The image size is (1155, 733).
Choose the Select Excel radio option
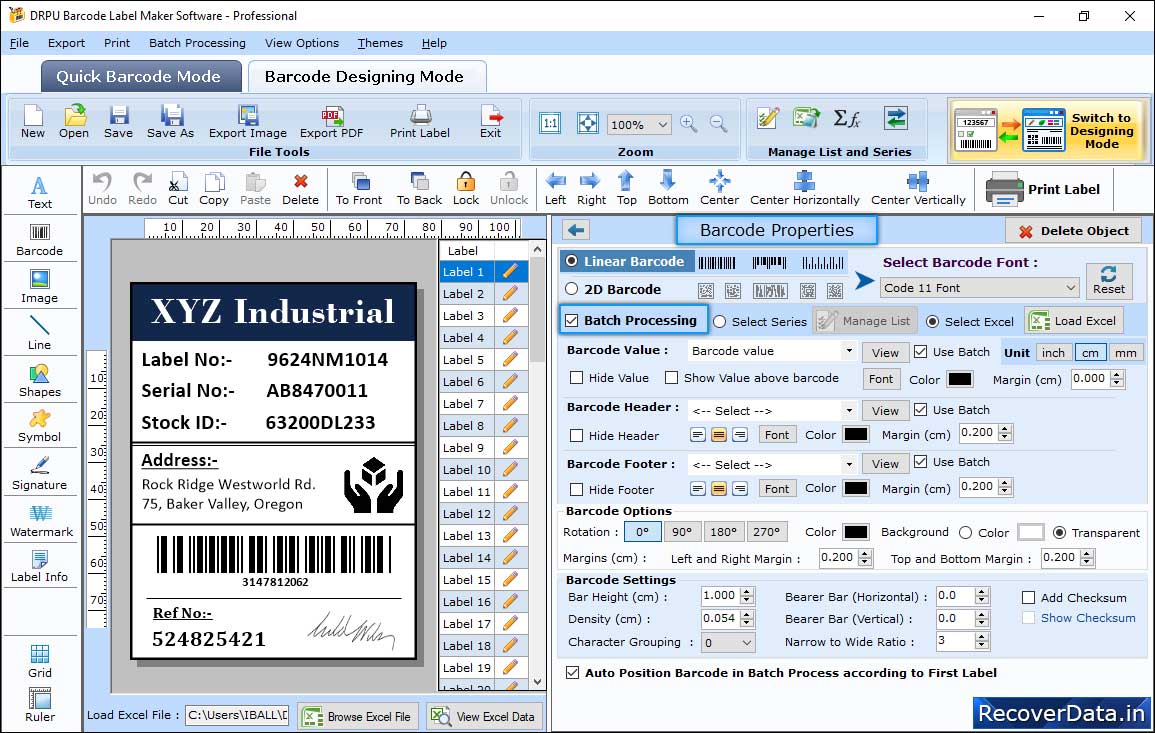(x=933, y=321)
